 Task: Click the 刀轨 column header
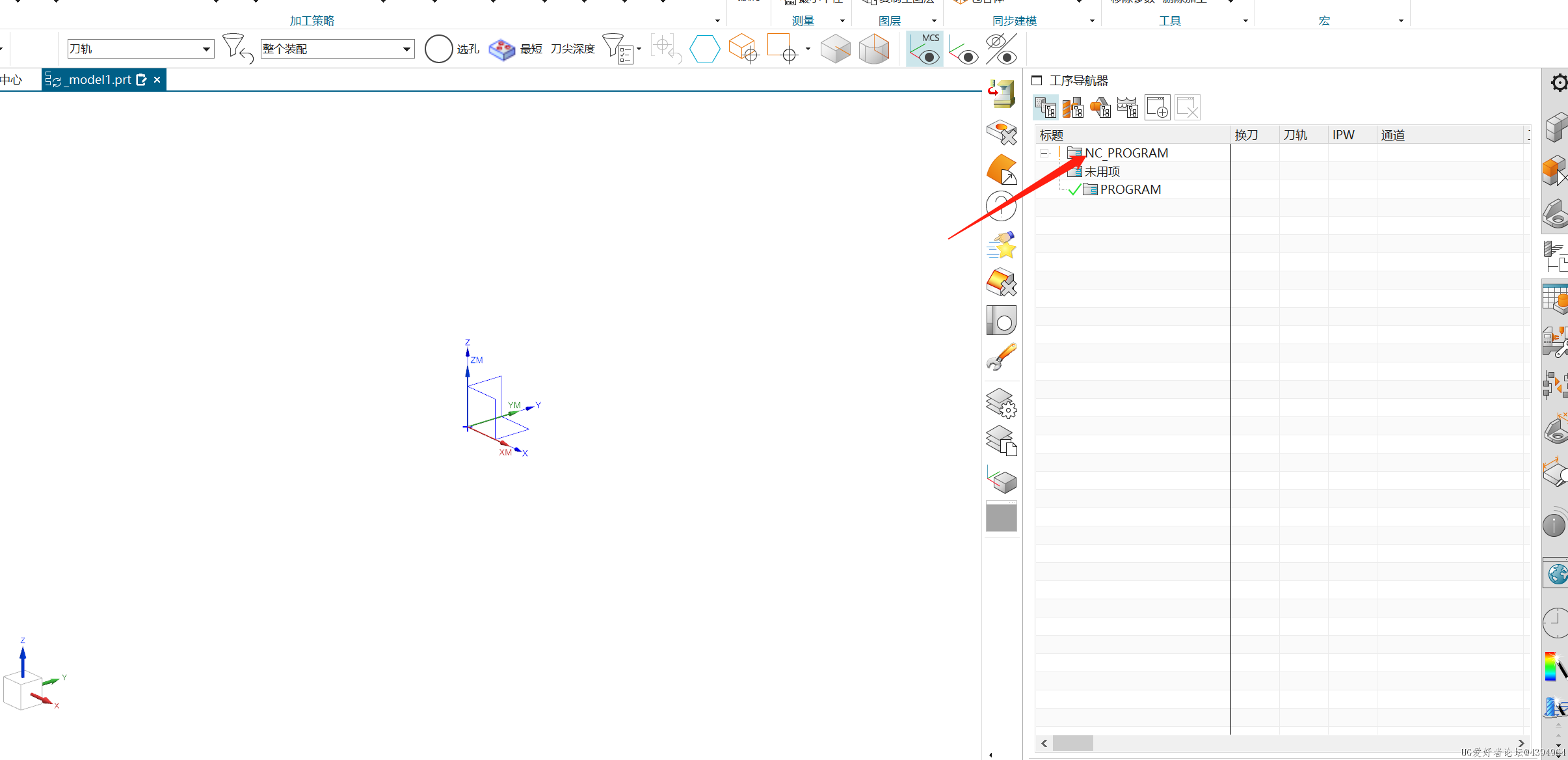[x=1303, y=135]
